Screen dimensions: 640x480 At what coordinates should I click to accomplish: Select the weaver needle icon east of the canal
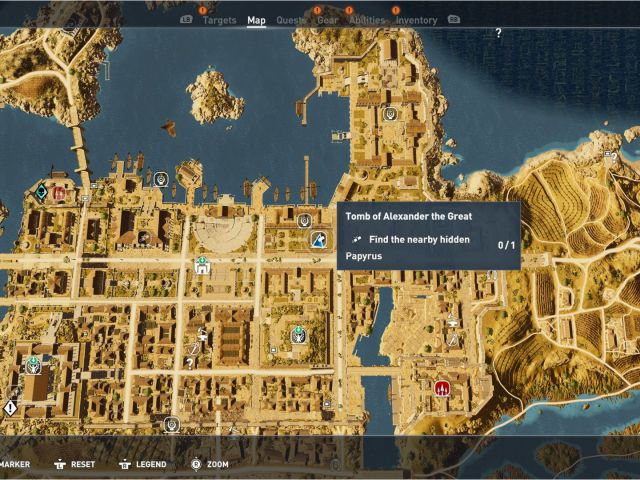click(x=453, y=339)
